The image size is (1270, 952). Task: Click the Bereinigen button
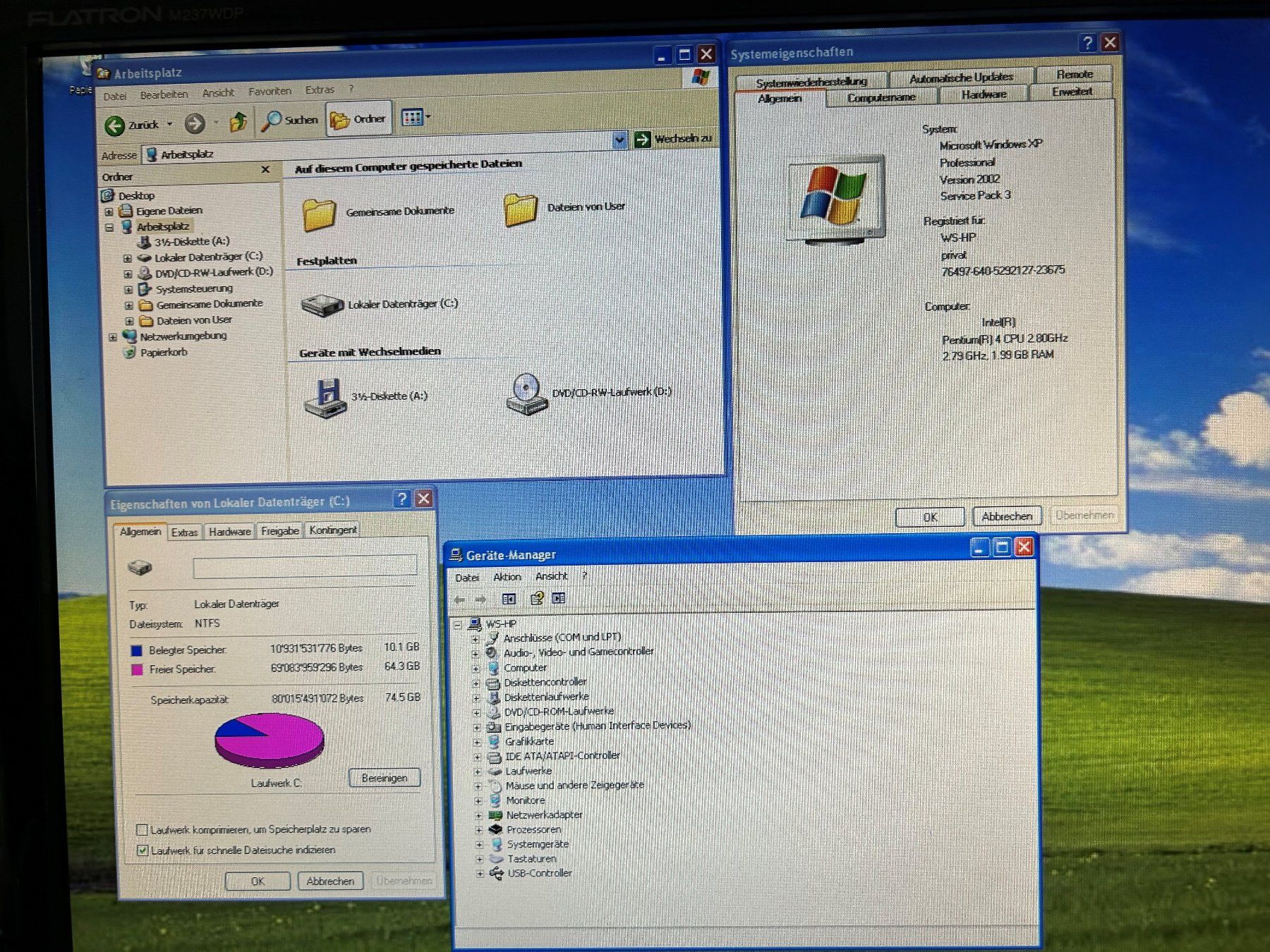point(385,778)
